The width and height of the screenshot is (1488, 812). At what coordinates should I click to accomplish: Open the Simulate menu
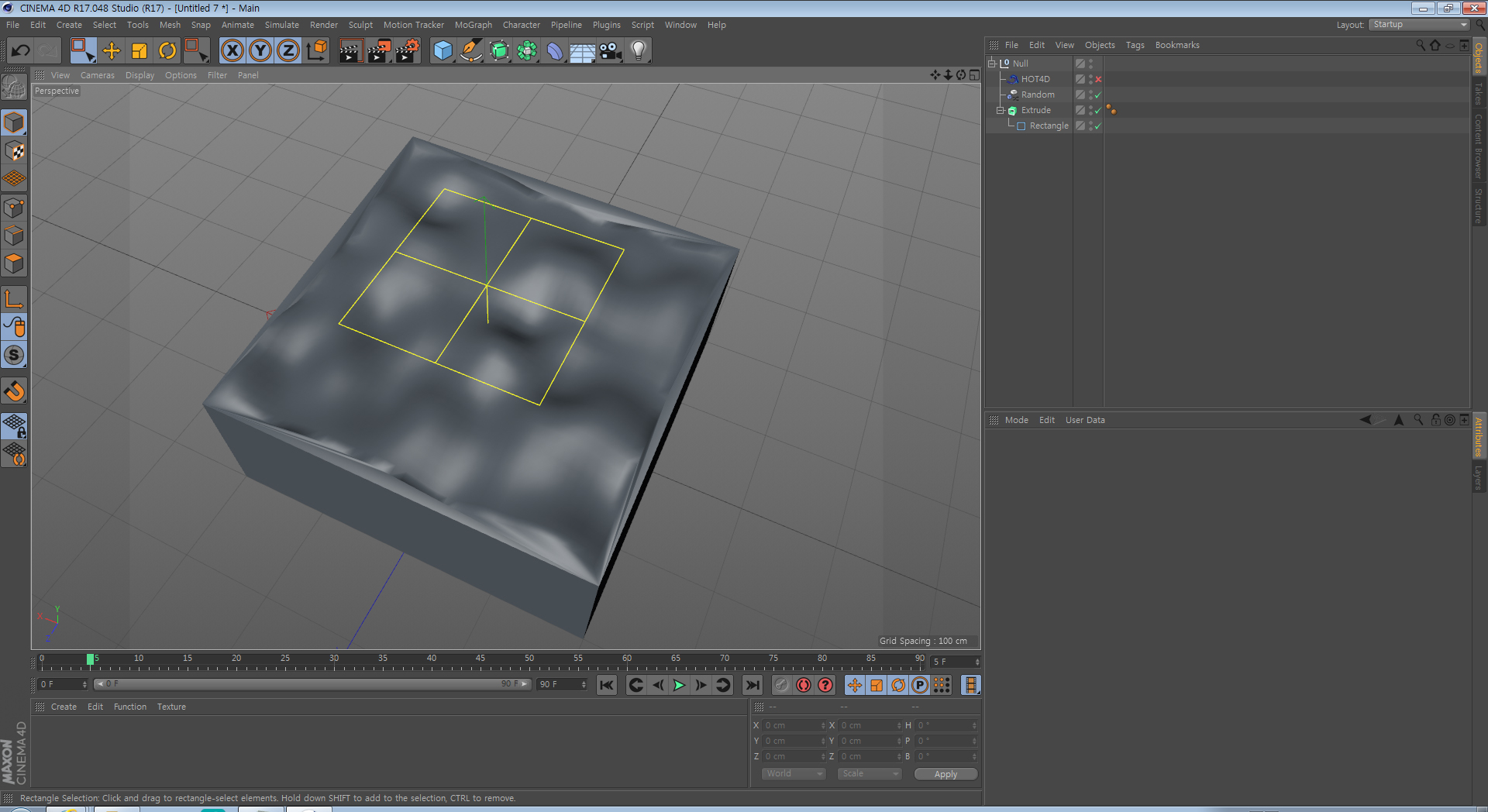click(281, 25)
